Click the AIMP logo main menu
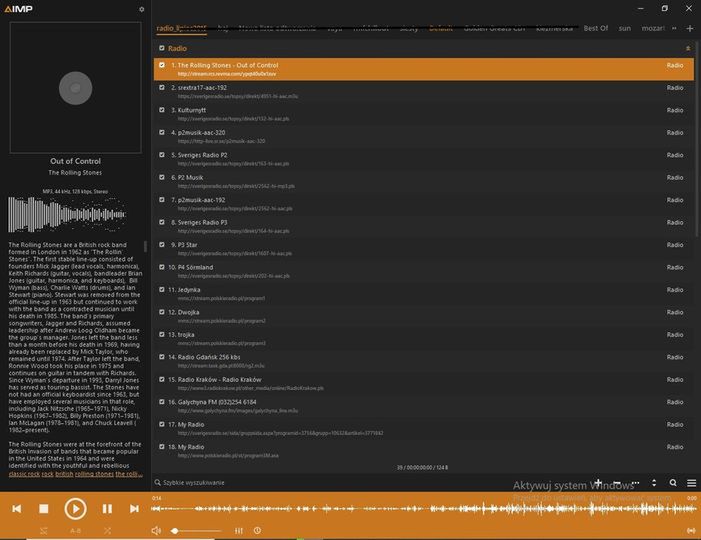The height and width of the screenshot is (540, 701). (x=18, y=9)
